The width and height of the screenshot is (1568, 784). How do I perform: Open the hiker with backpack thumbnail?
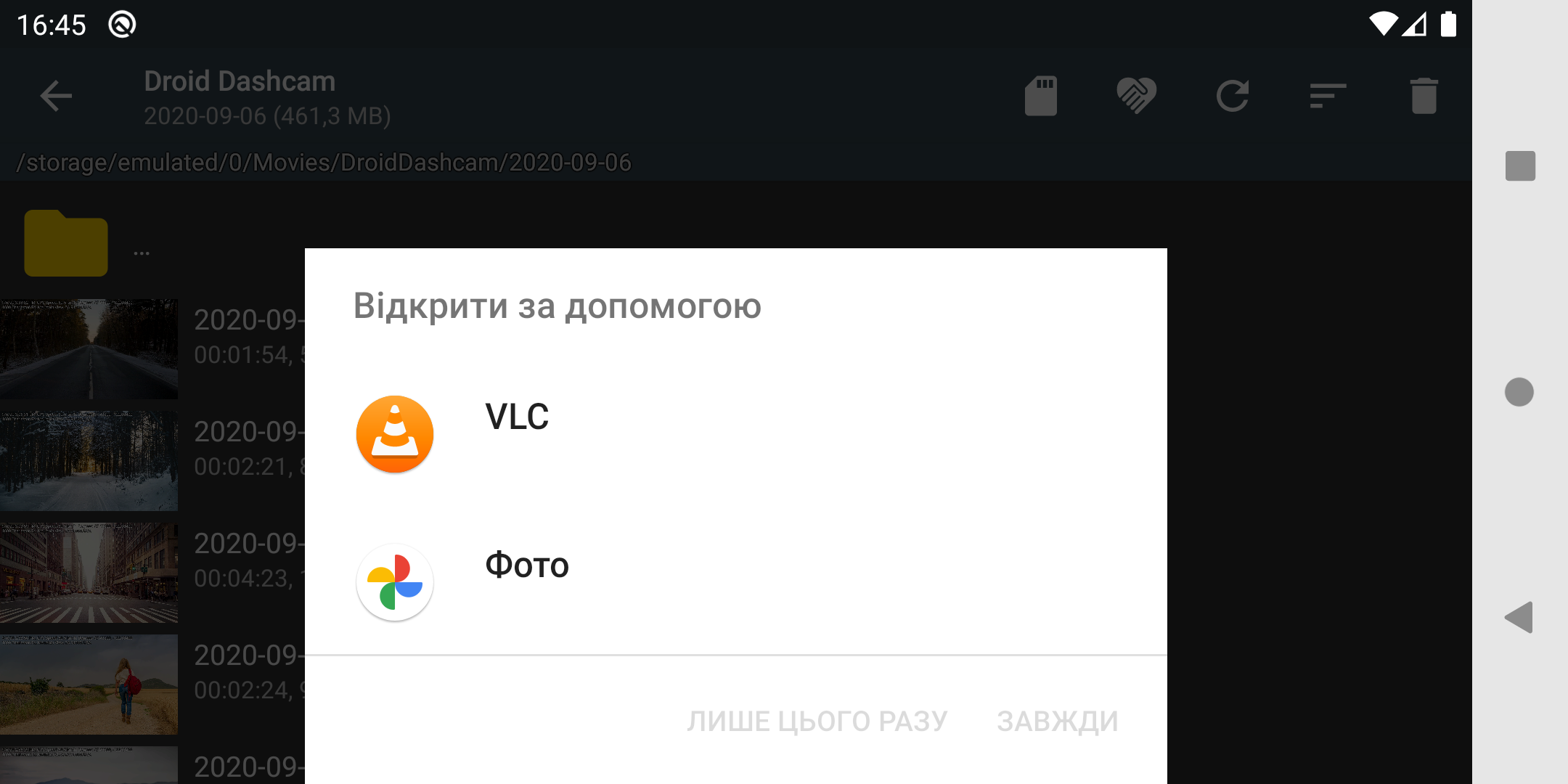click(89, 685)
